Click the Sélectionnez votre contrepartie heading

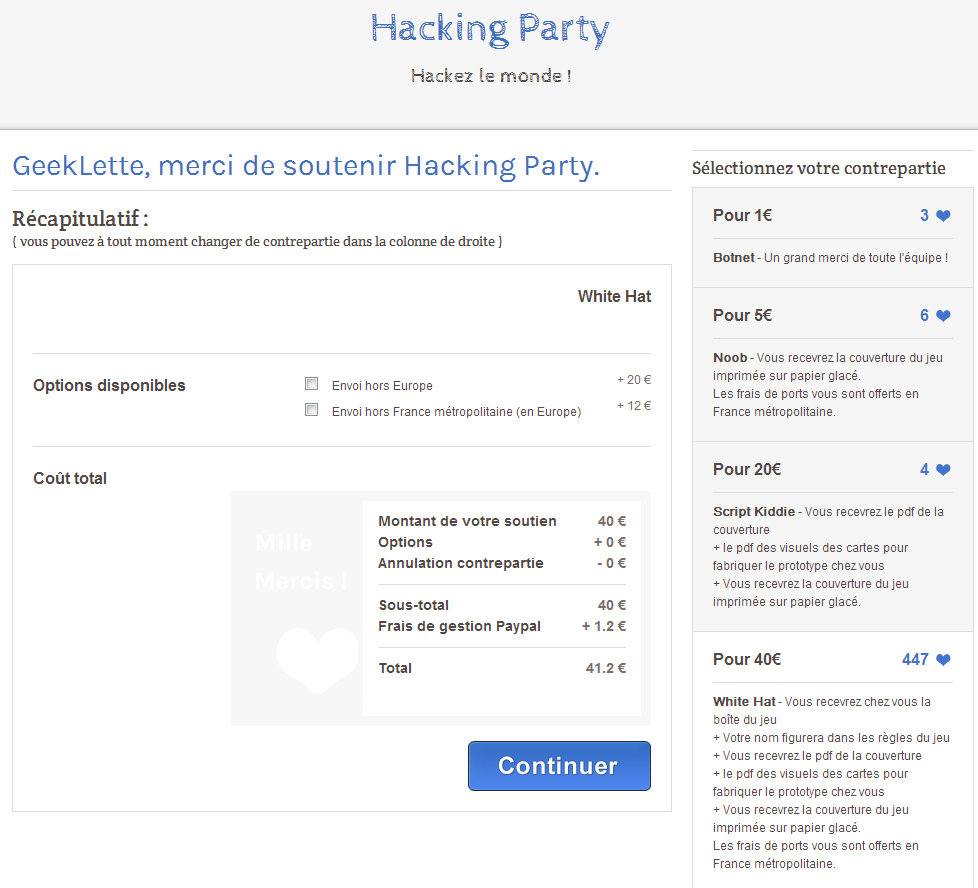[x=818, y=169]
